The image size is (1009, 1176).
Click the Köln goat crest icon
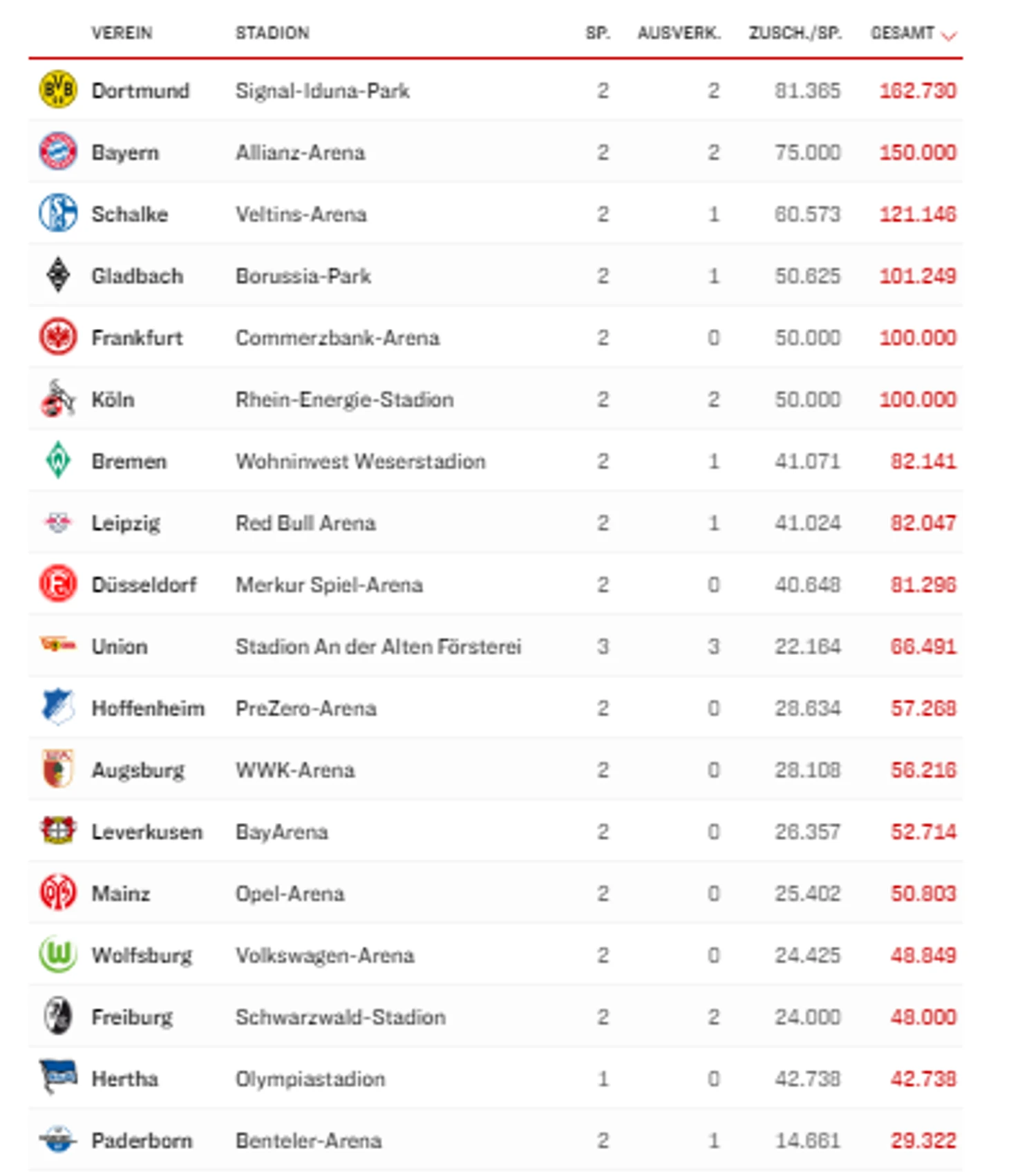[57, 399]
